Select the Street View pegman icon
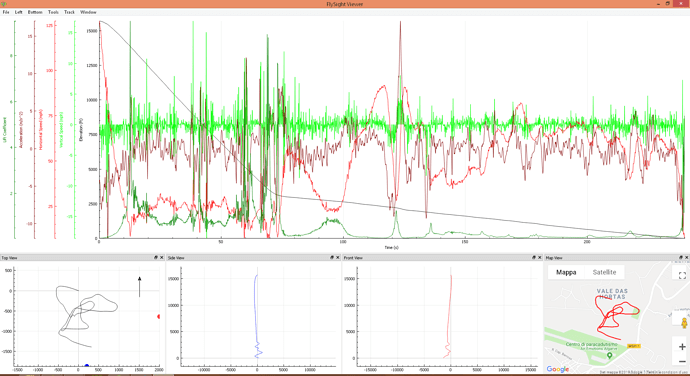Screen dimensions: 690x376 (x=684, y=323)
